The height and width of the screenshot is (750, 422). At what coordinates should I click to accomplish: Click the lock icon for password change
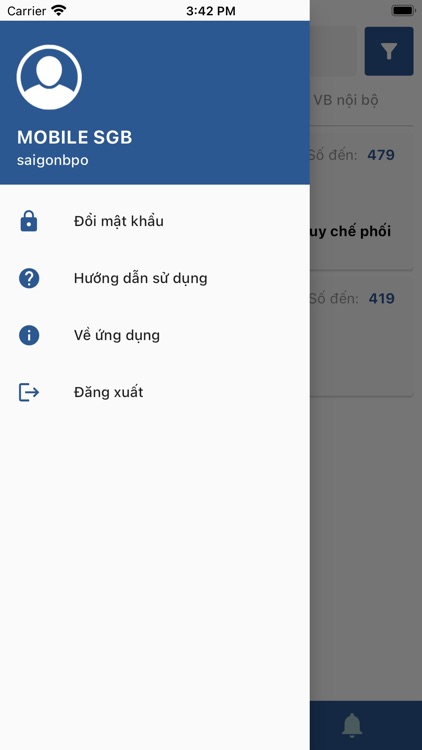coord(29,221)
